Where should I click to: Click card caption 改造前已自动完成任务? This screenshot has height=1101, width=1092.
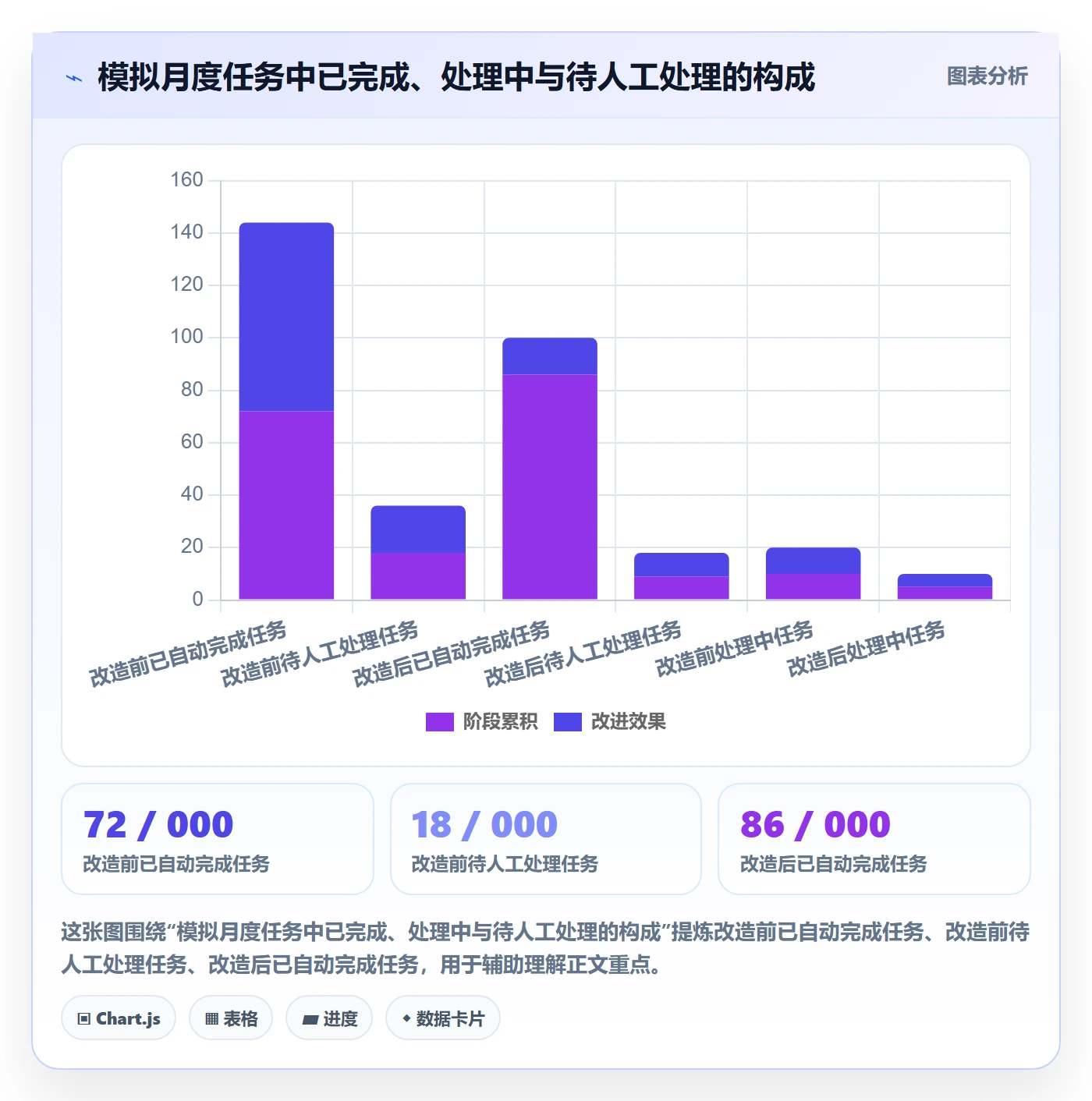[x=176, y=864]
